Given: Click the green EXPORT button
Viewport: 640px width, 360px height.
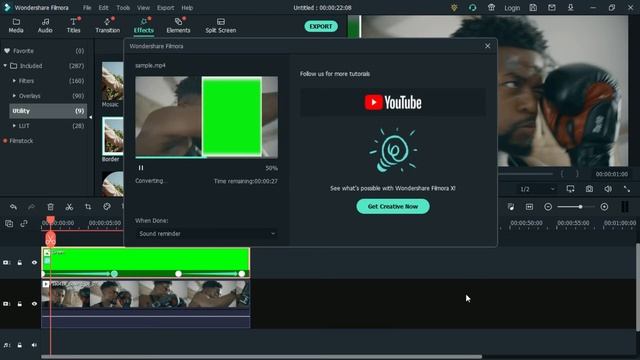Looking at the screenshot, I should point(321,27).
